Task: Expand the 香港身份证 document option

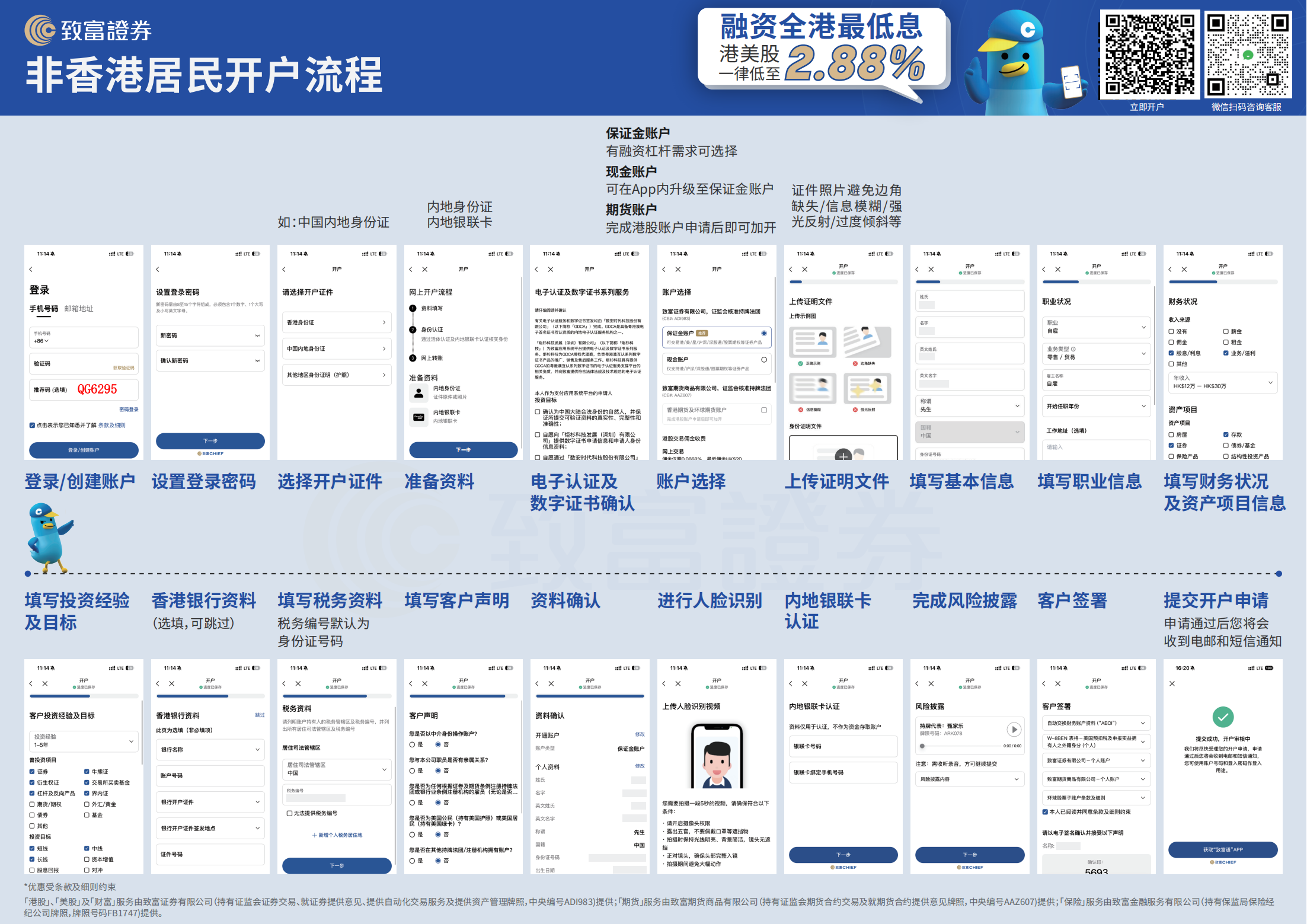Action: click(x=336, y=322)
